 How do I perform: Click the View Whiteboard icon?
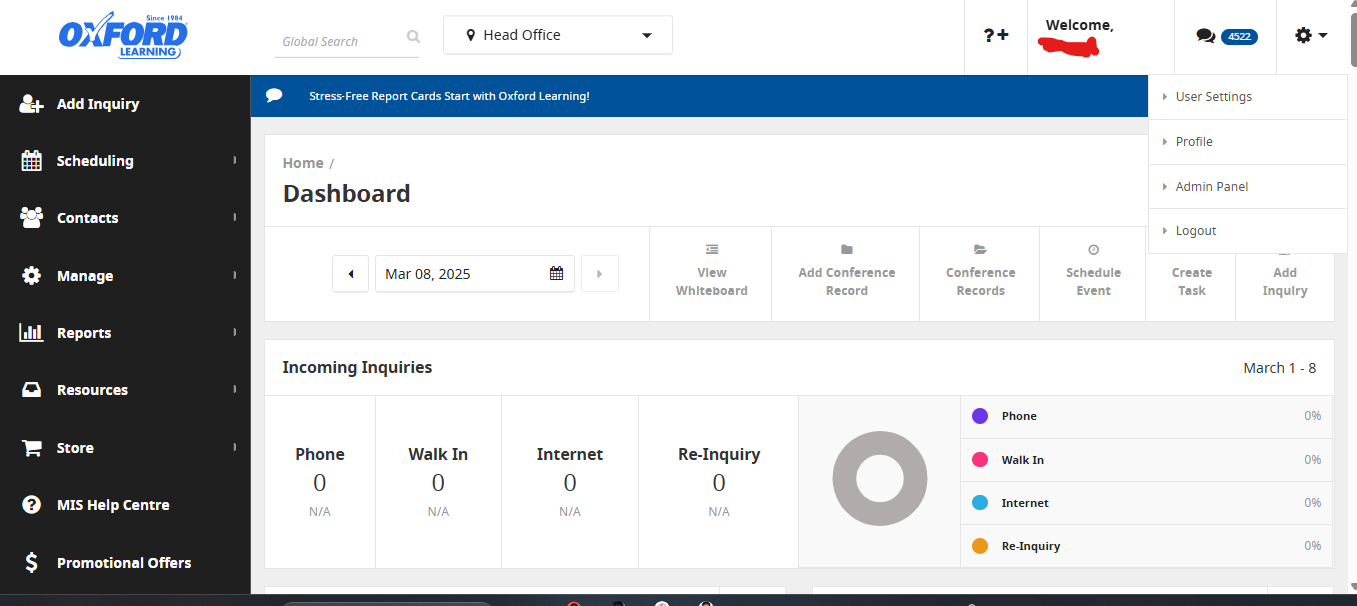point(712,249)
